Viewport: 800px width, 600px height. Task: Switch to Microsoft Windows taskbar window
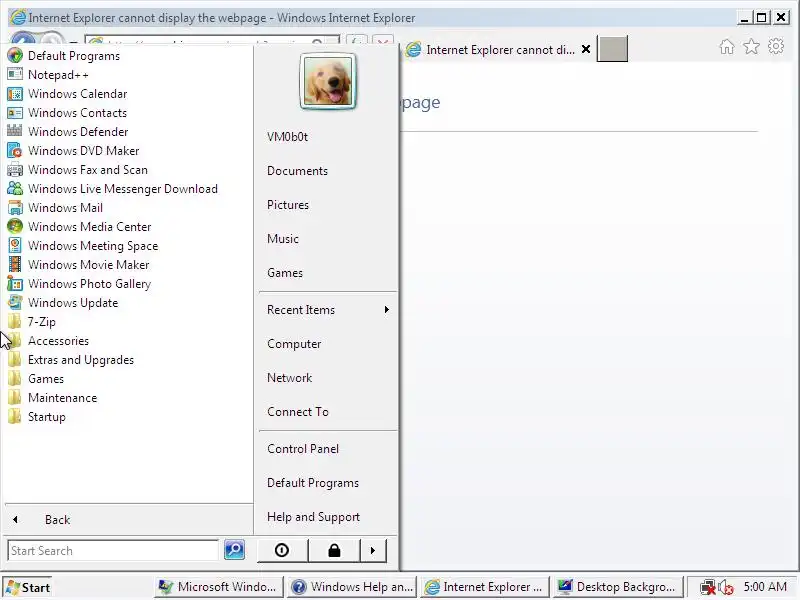click(x=218, y=587)
